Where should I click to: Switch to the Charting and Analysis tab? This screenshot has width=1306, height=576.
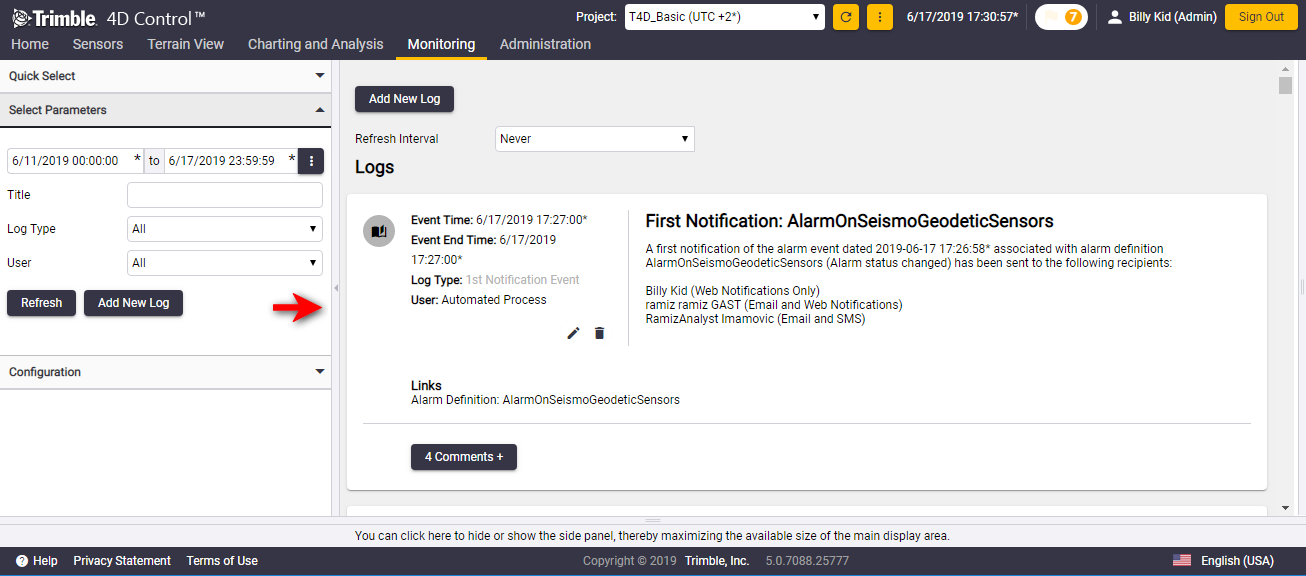(x=315, y=44)
